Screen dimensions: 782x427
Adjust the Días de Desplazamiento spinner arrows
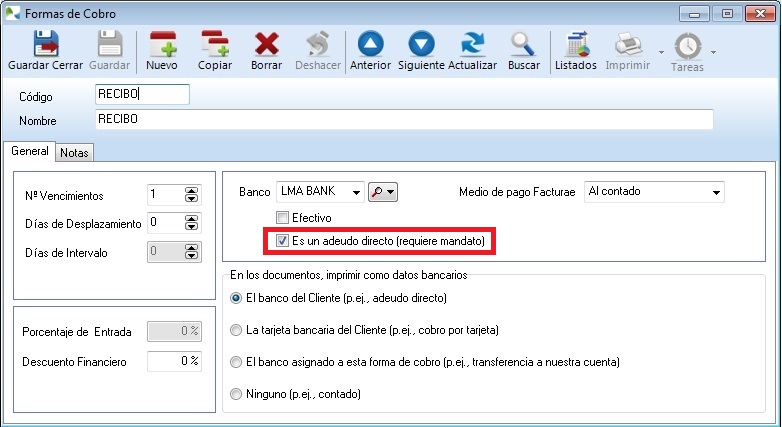click(192, 223)
